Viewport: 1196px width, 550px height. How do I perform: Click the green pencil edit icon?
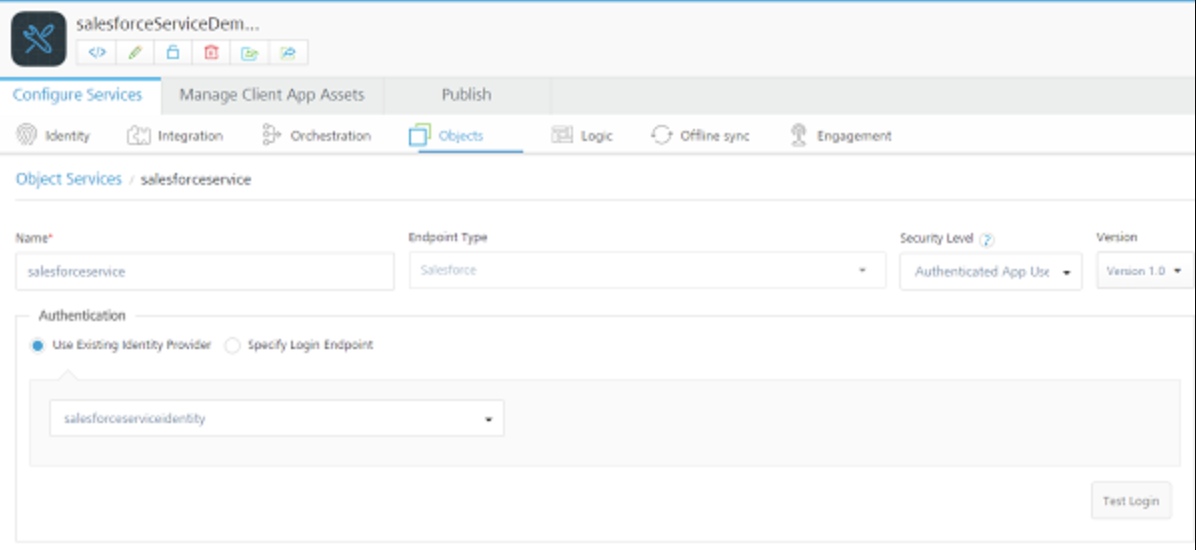135,53
